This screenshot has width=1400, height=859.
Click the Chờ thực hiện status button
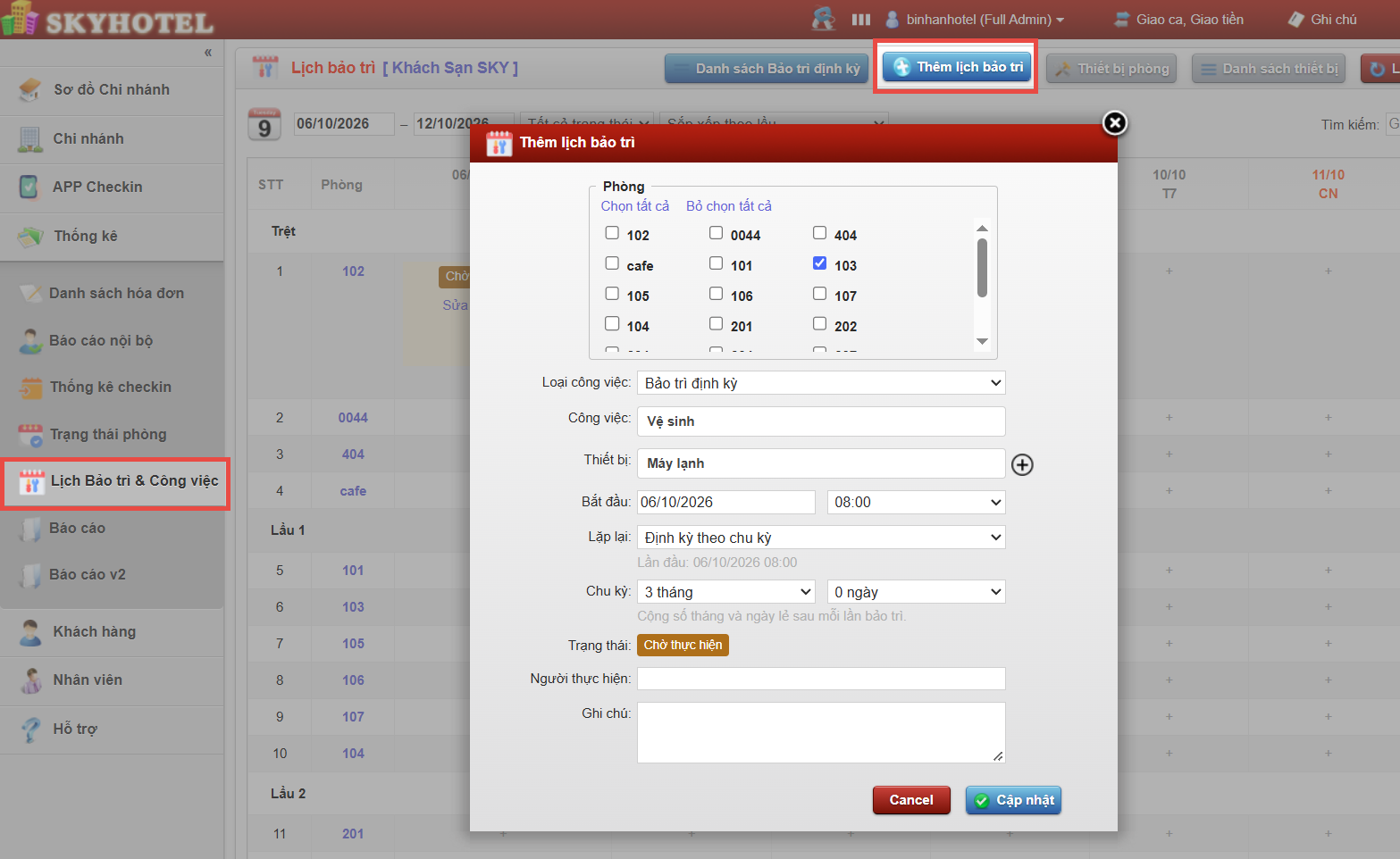click(683, 645)
